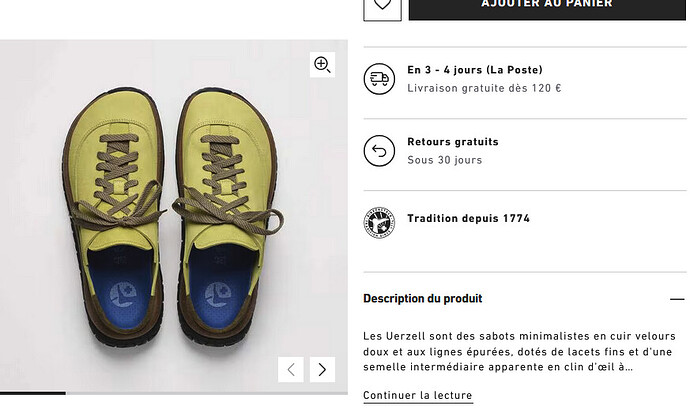Screen dimensions: 690x413
Task: Add the shoes to wishlist with the heart icon
Action: pyautogui.click(x=382, y=8)
